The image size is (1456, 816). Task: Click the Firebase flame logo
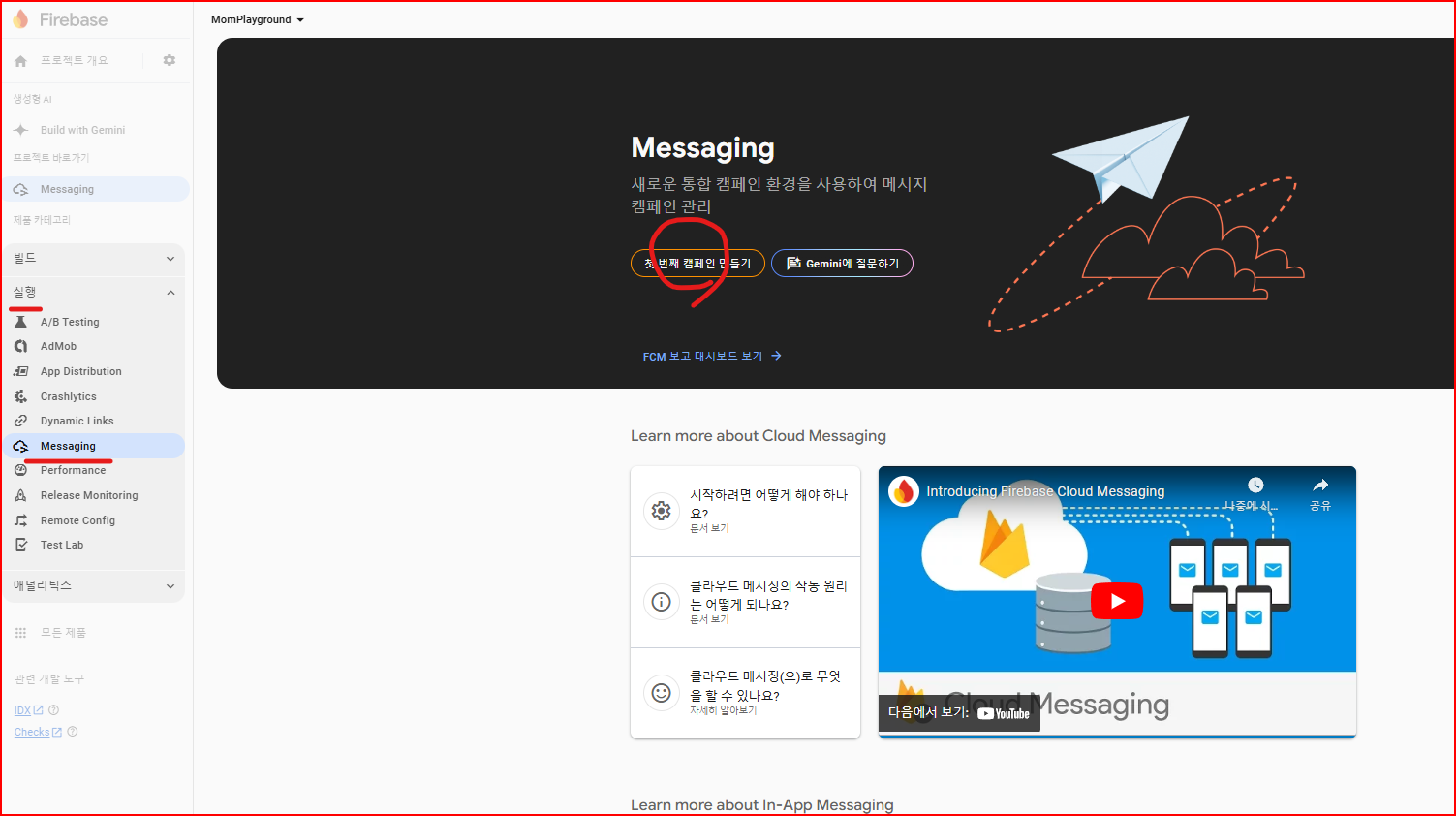click(20, 19)
